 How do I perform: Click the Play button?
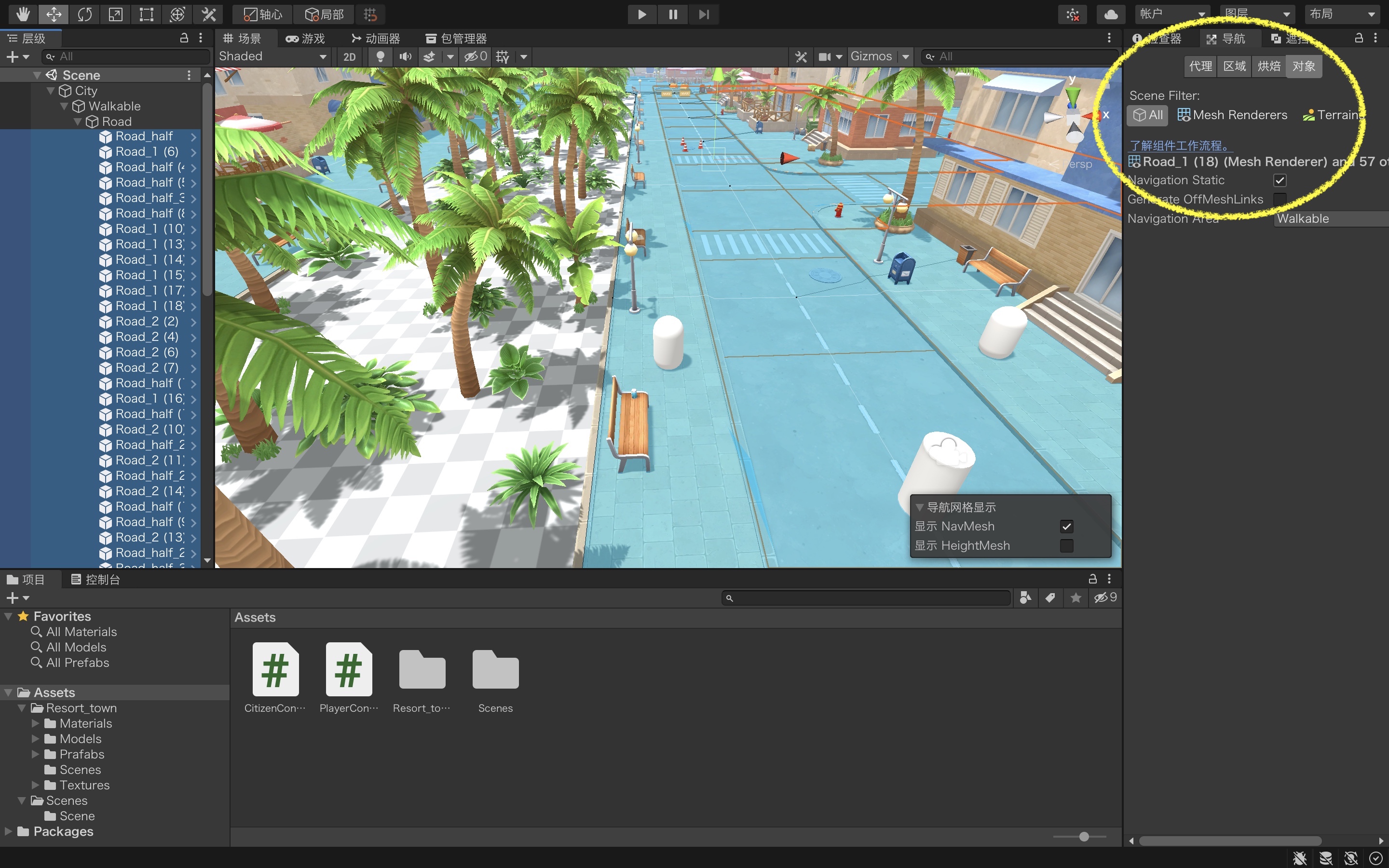point(642,14)
